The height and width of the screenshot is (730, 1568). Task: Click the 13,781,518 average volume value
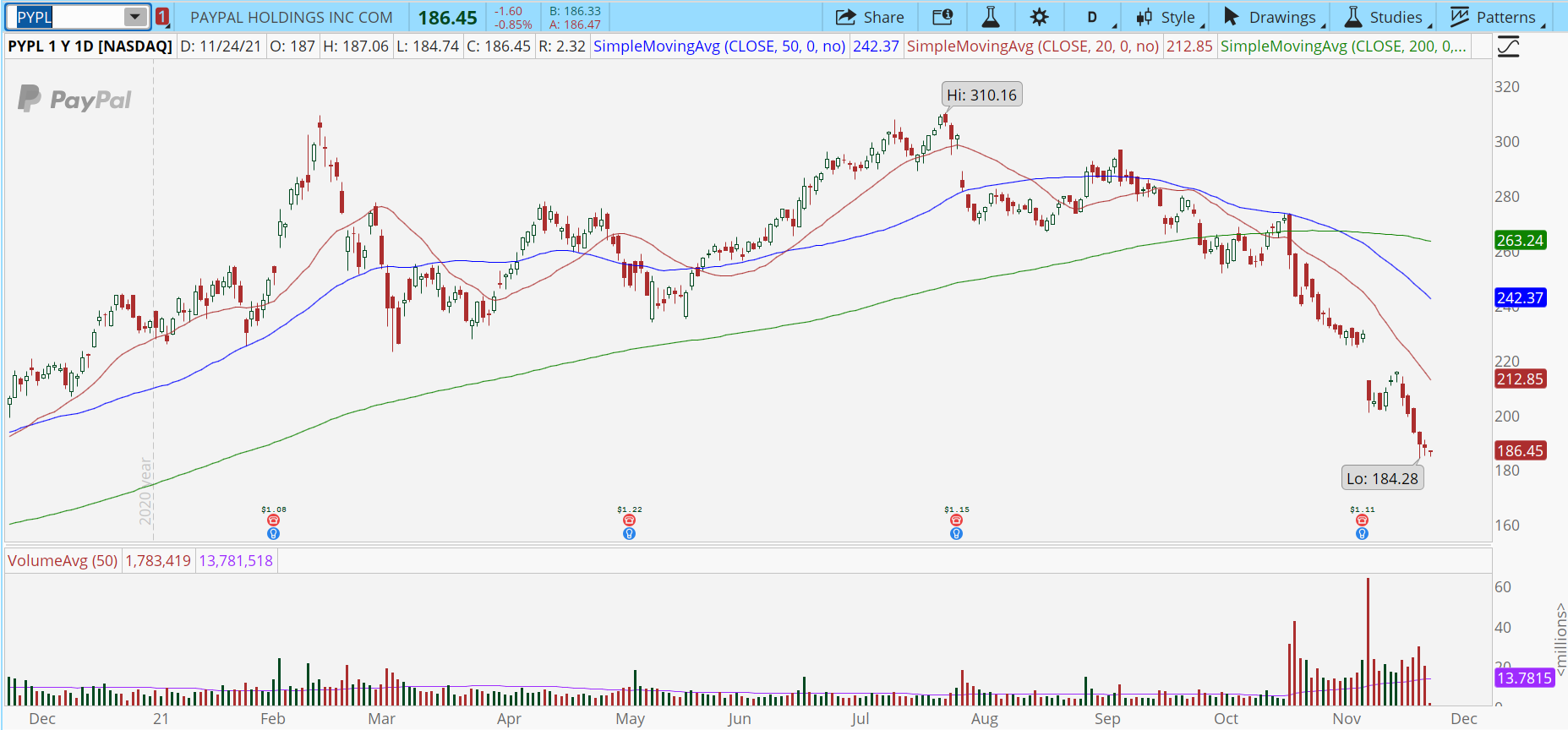[x=236, y=561]
